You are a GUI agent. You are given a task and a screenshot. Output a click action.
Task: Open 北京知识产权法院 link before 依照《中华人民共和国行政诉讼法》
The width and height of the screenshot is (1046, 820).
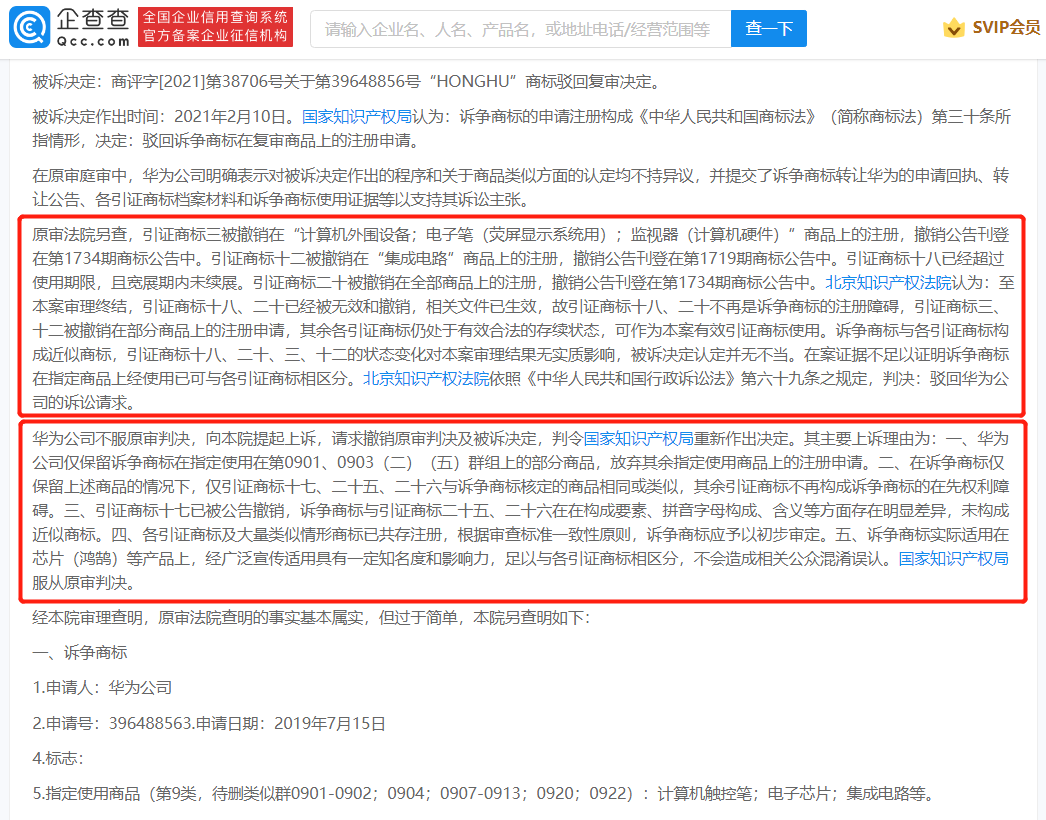coord(426,379)
